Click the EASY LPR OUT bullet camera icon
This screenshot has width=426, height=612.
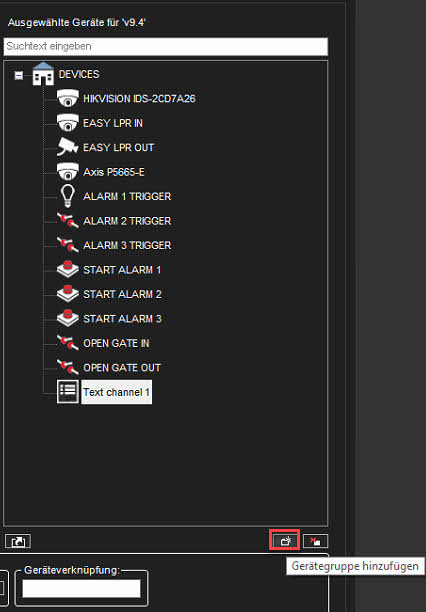[x=68, y=147]
